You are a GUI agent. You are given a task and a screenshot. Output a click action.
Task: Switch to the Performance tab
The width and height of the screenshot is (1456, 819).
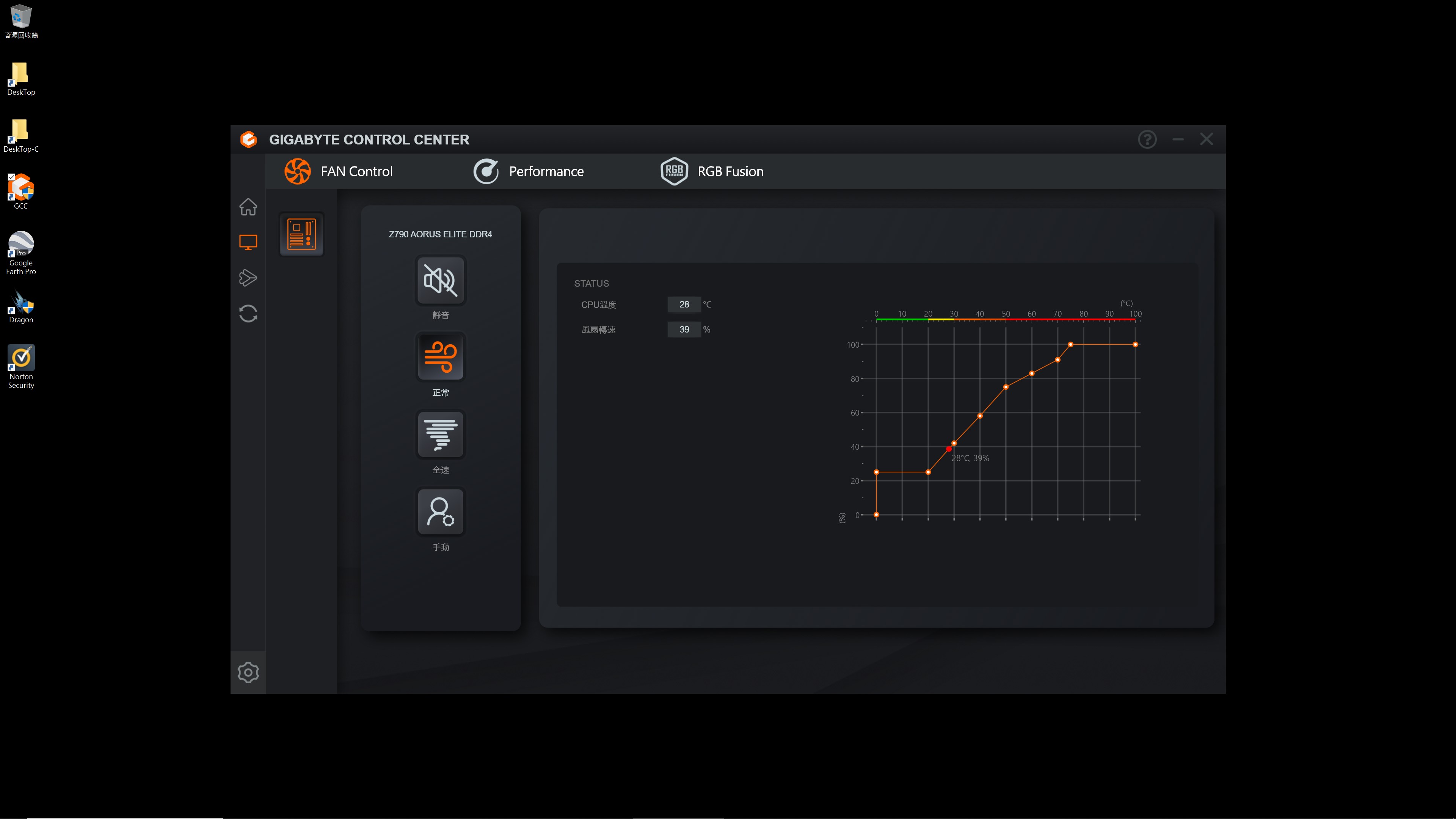click(529, 171)
